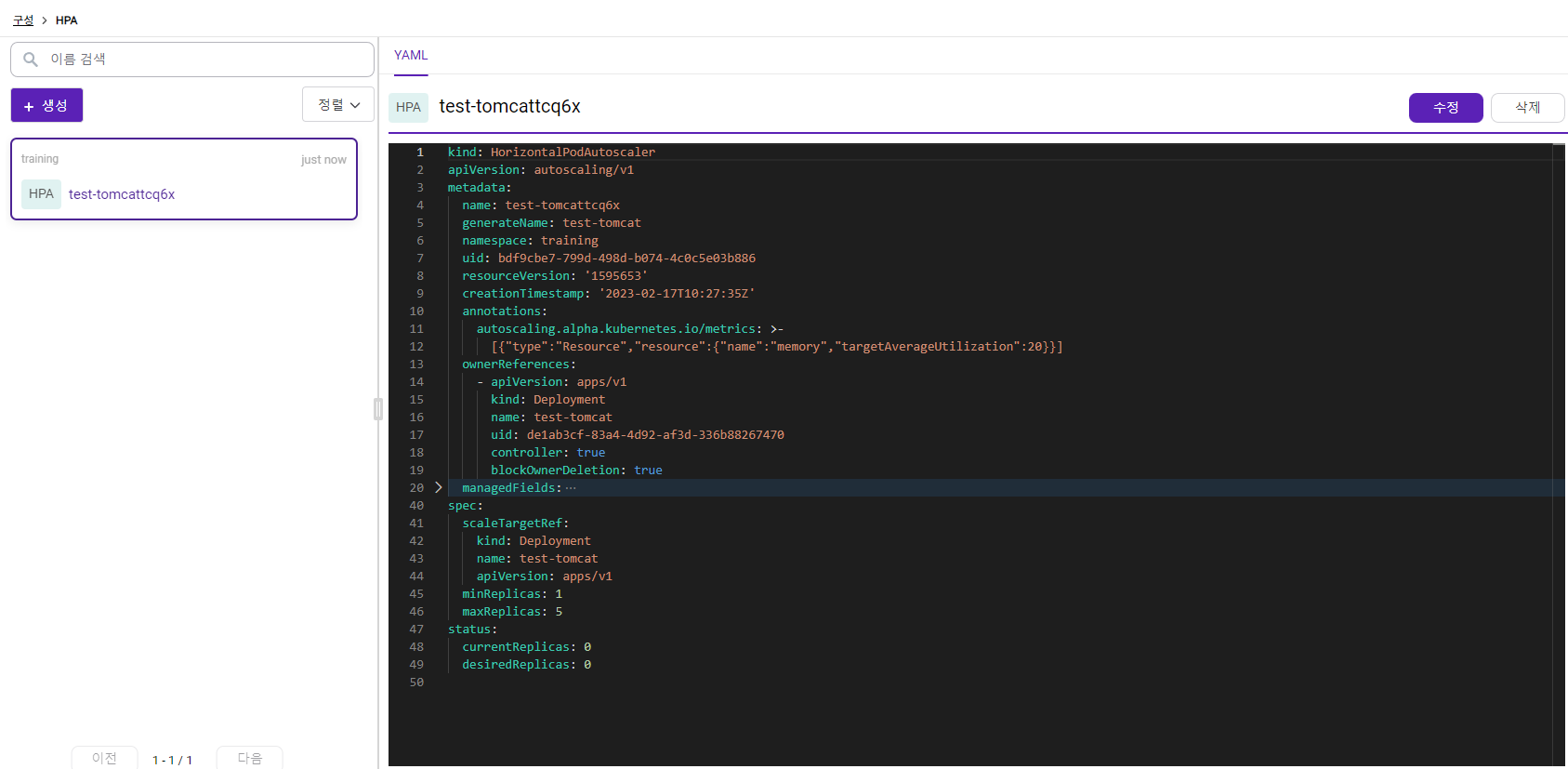Click the uid de1ab3cf line

(x=638, y=434)
